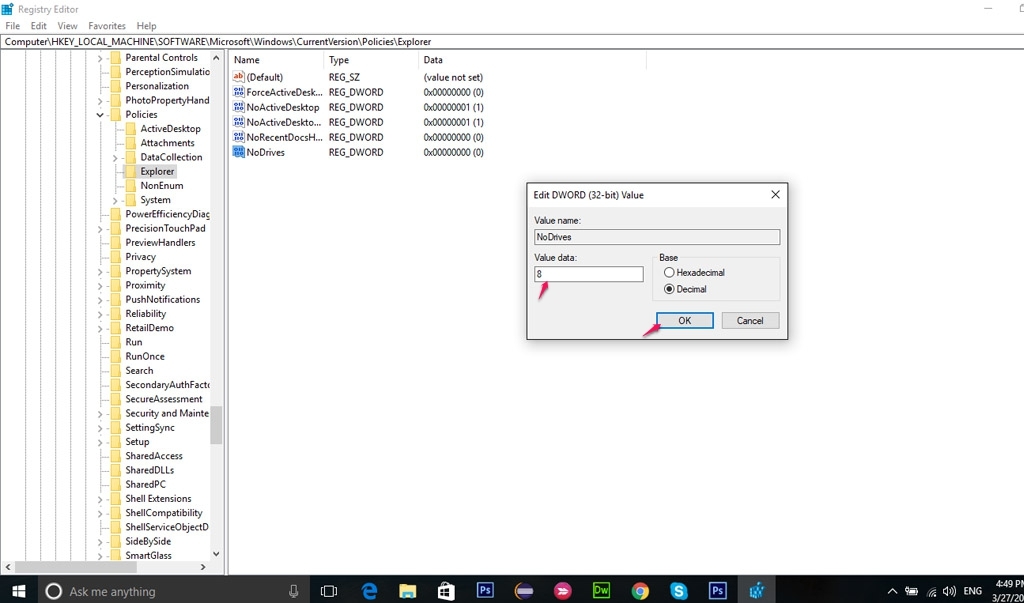This screenshot has width=1024, height=603.
Task: Expand the Shell Extensions node
Action: pyautogui.click(x=100, y=499)
